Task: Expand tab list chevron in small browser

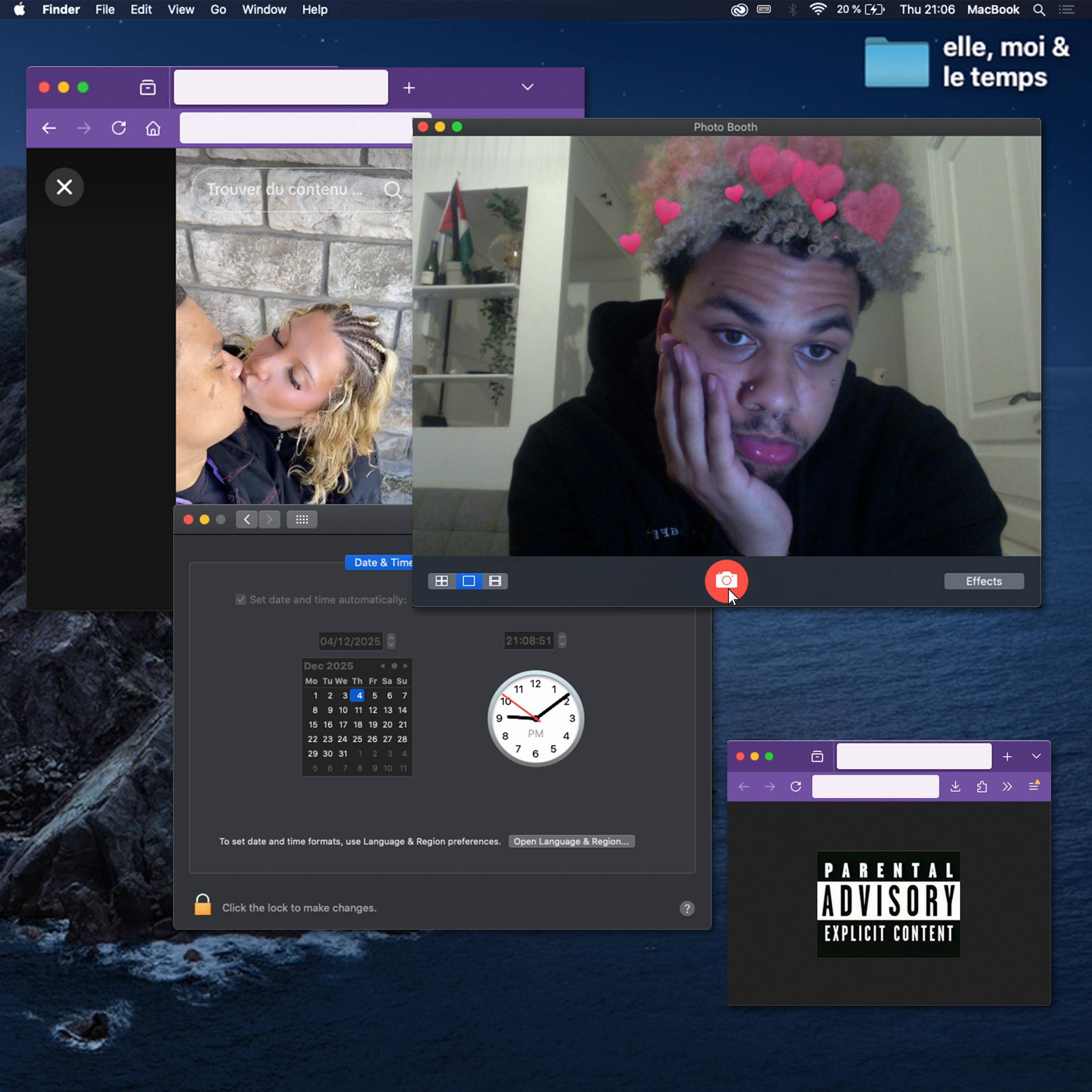Action: point(1036,756)
